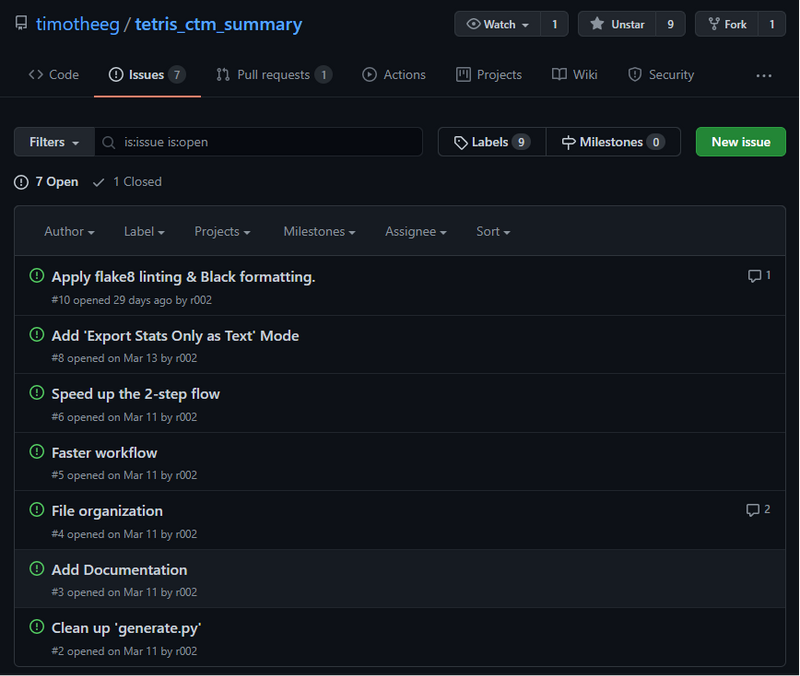Image resolution: width=800 pixels, height=676 pixels.
Task: Click the watchers count 1
Action: pyautogui.click(x=555, y=24)
